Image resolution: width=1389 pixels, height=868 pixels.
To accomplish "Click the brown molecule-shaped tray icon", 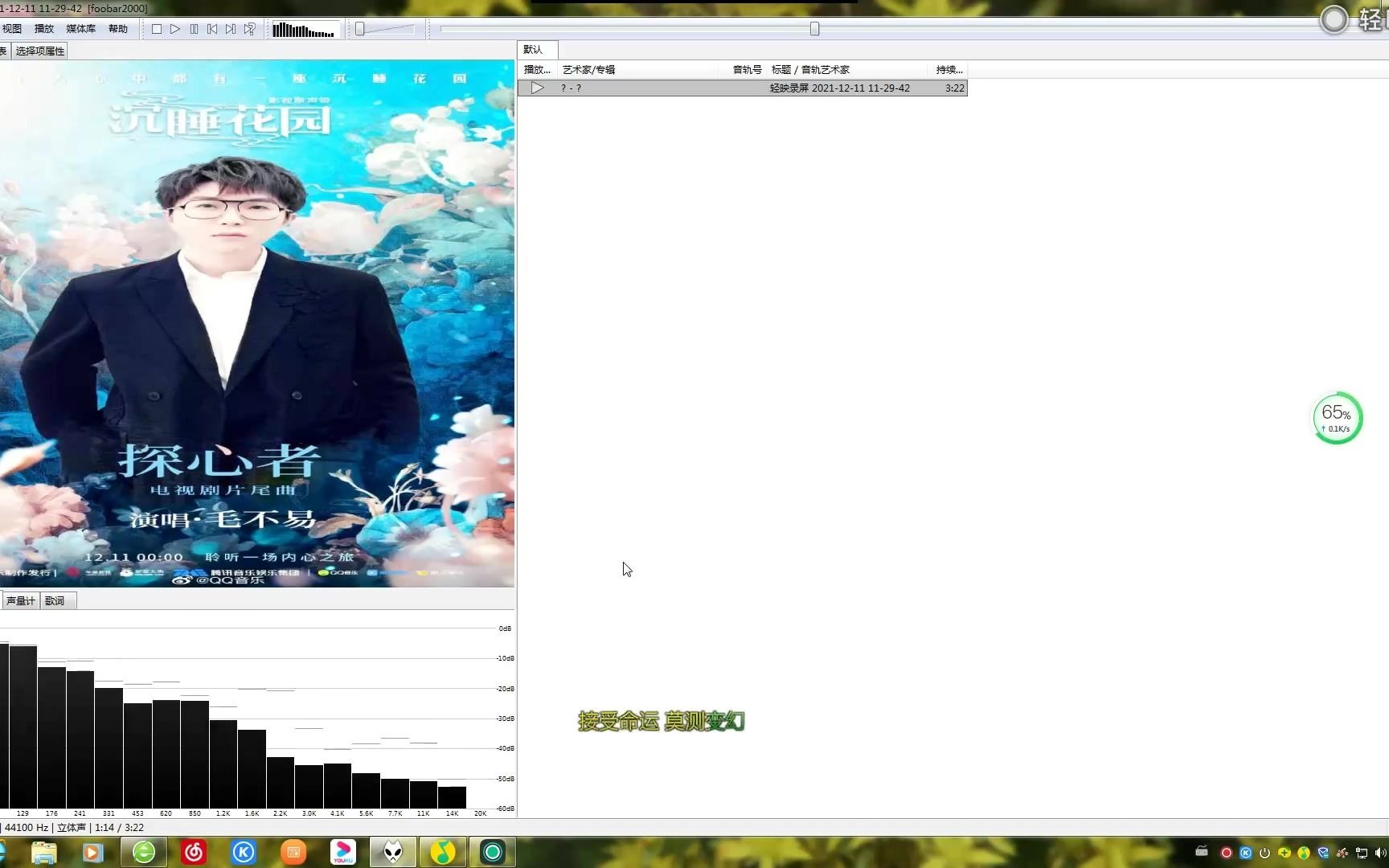I will 1342,853.
